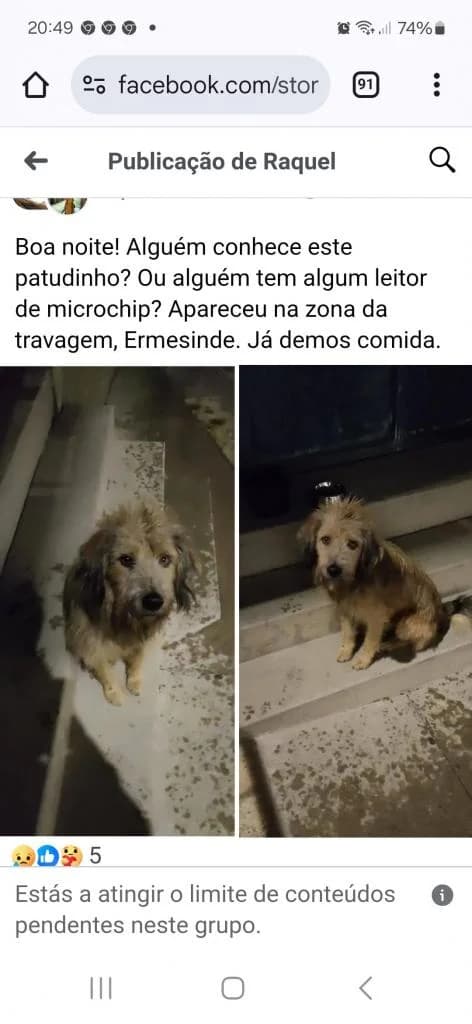Go back using the Facebook back arrow
This screenshot has width=472, height=1024.
[35, 161]
